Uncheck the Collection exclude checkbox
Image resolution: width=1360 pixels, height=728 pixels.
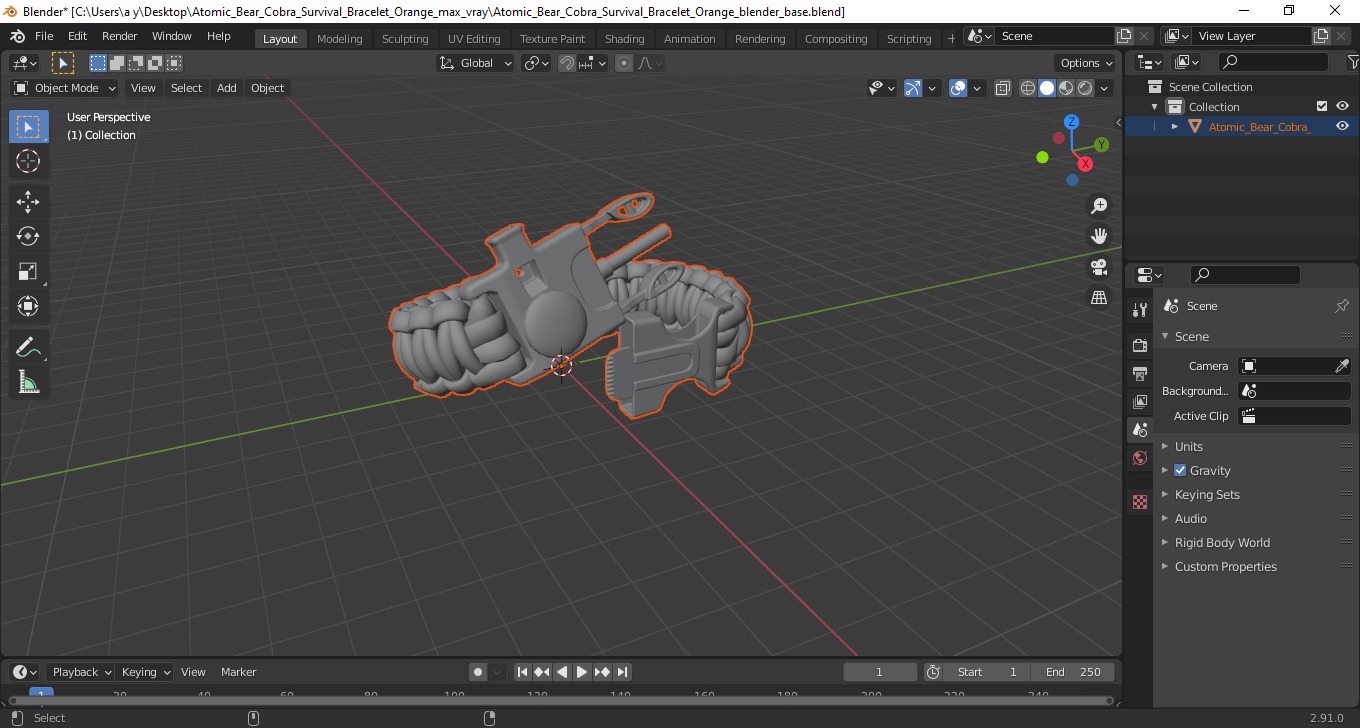(x=1322, y=106)
